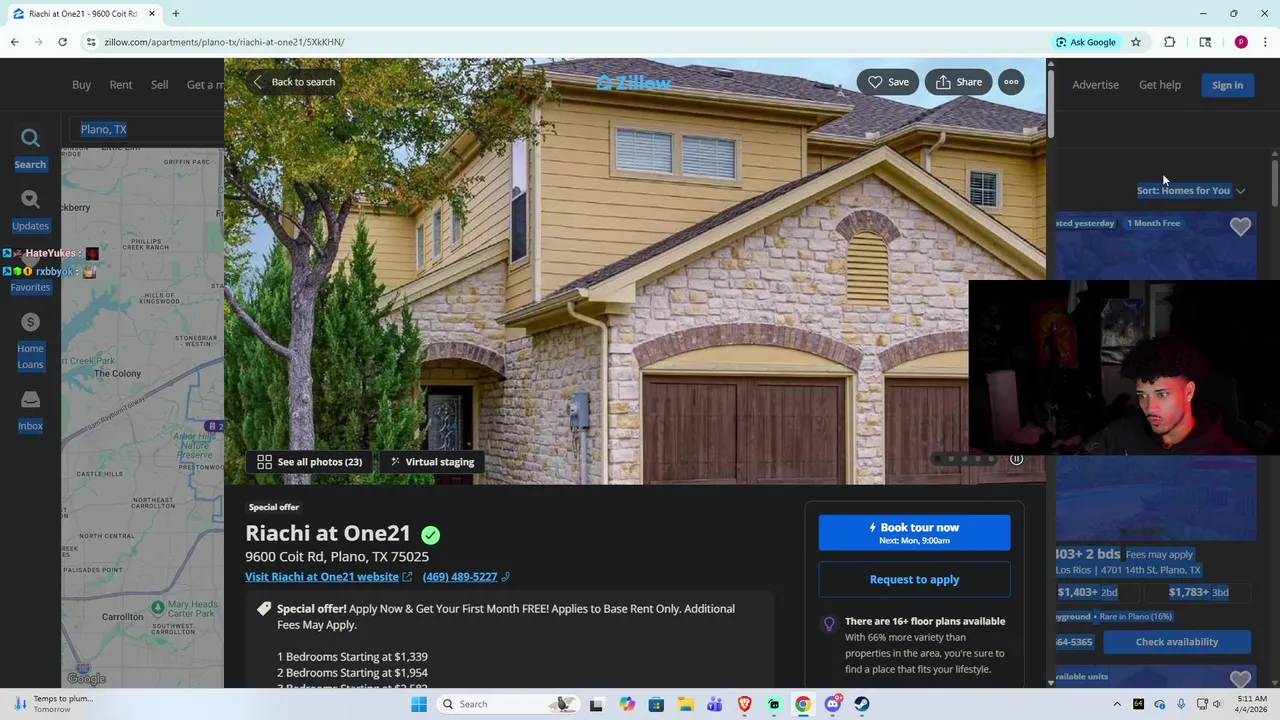Click the Zillow logo

pyautogui.click(x=634, y=83)
